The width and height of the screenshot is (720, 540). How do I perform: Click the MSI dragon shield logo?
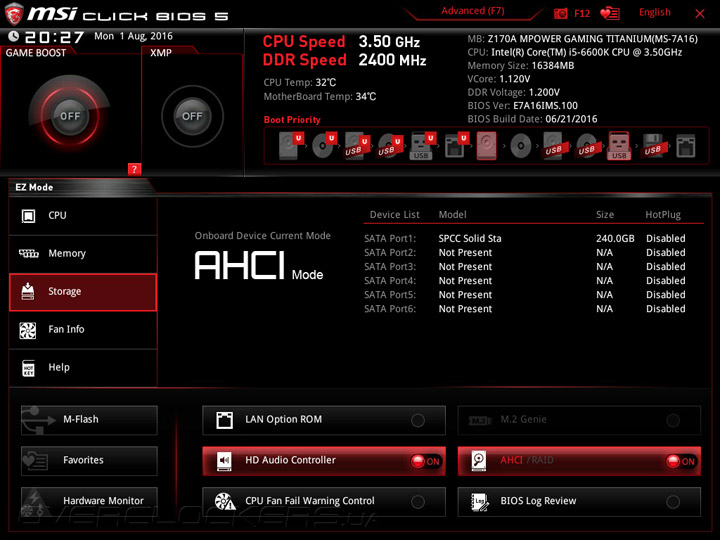[14, 13]
